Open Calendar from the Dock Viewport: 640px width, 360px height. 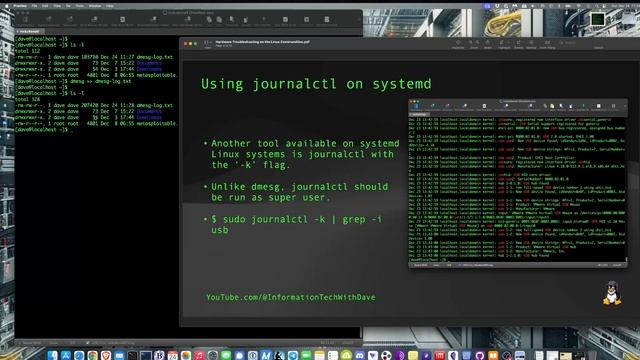173,355
